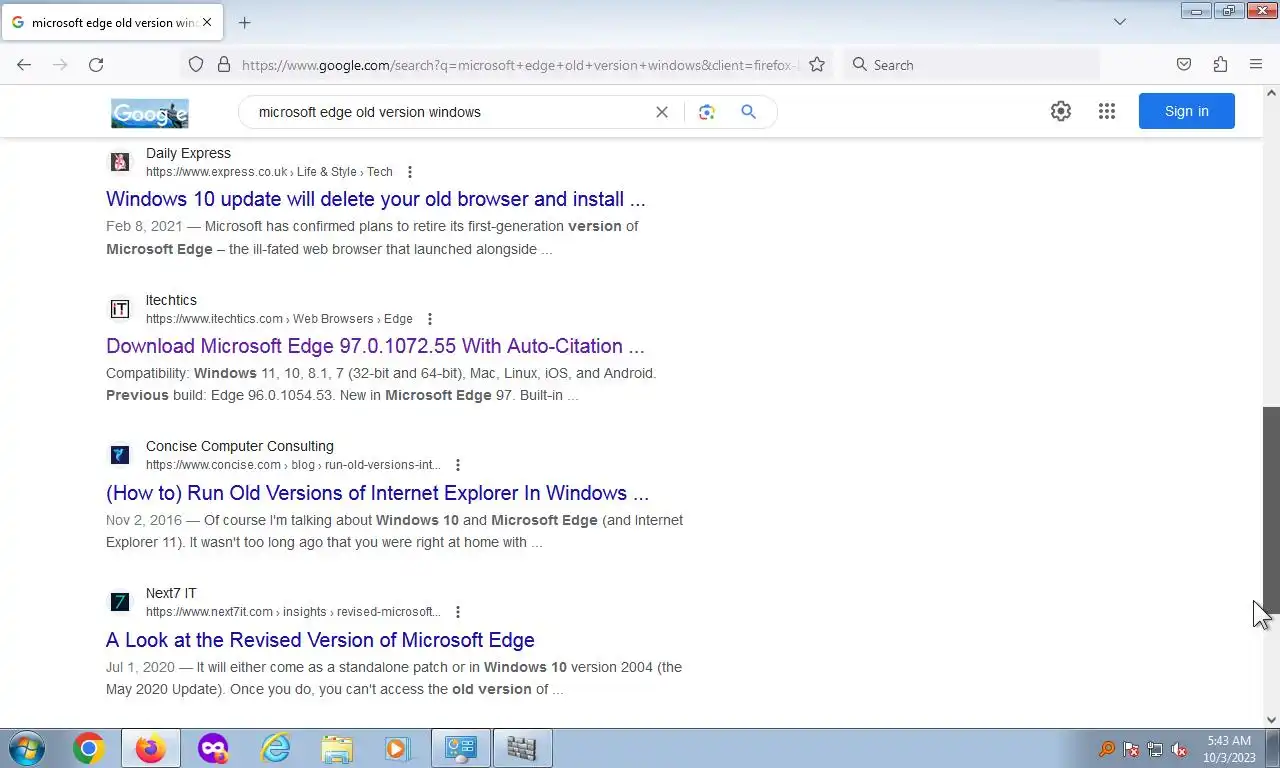Open Run Old Versions of Internet Explorer result
1280x768 pixels.
tap(378, 493)
